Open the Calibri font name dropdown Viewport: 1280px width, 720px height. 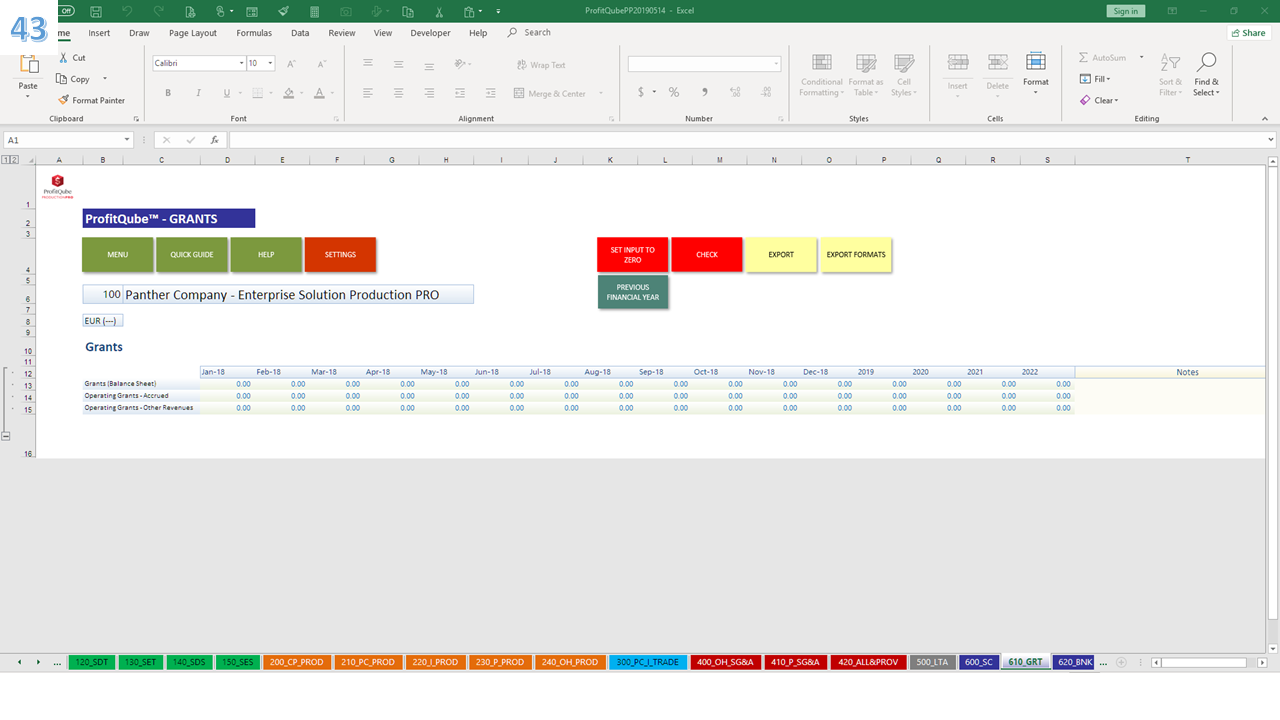coord(242,63)
